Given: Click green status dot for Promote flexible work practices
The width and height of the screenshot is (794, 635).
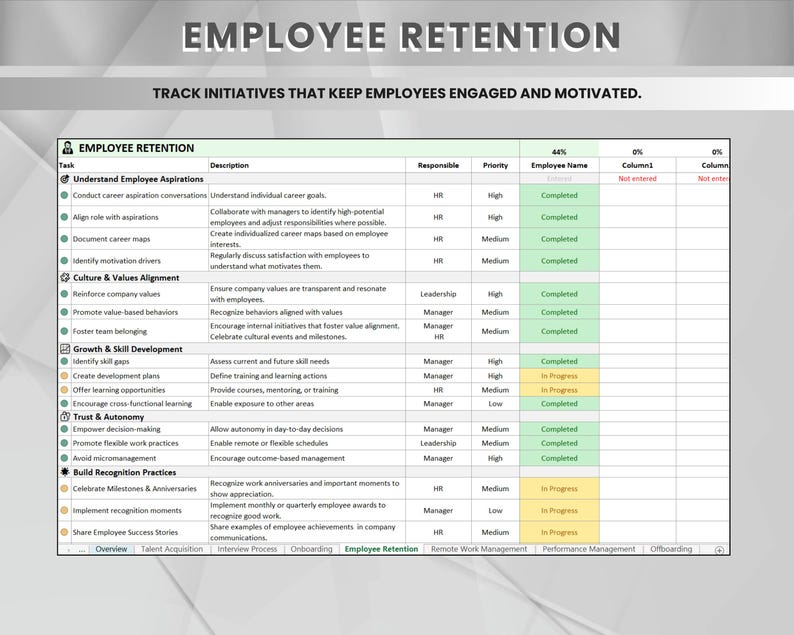Looking at the screenshot, I should pyautogui.click(x=64, y=443).
